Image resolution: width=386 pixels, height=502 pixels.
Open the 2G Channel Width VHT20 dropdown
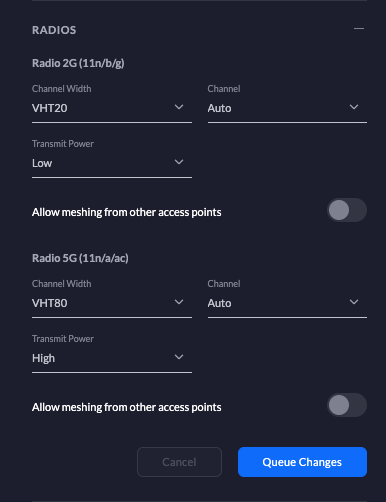[x=112, y=108]
